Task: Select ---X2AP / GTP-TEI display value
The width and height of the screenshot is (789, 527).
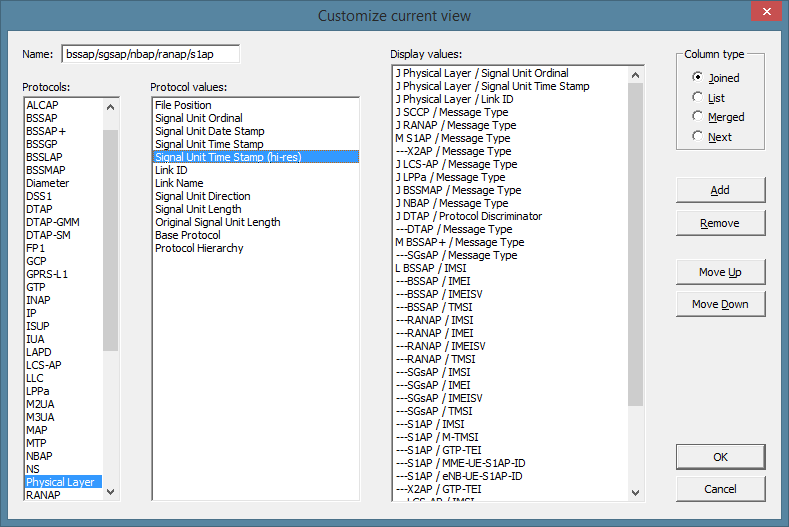Action: pos(510,489)
